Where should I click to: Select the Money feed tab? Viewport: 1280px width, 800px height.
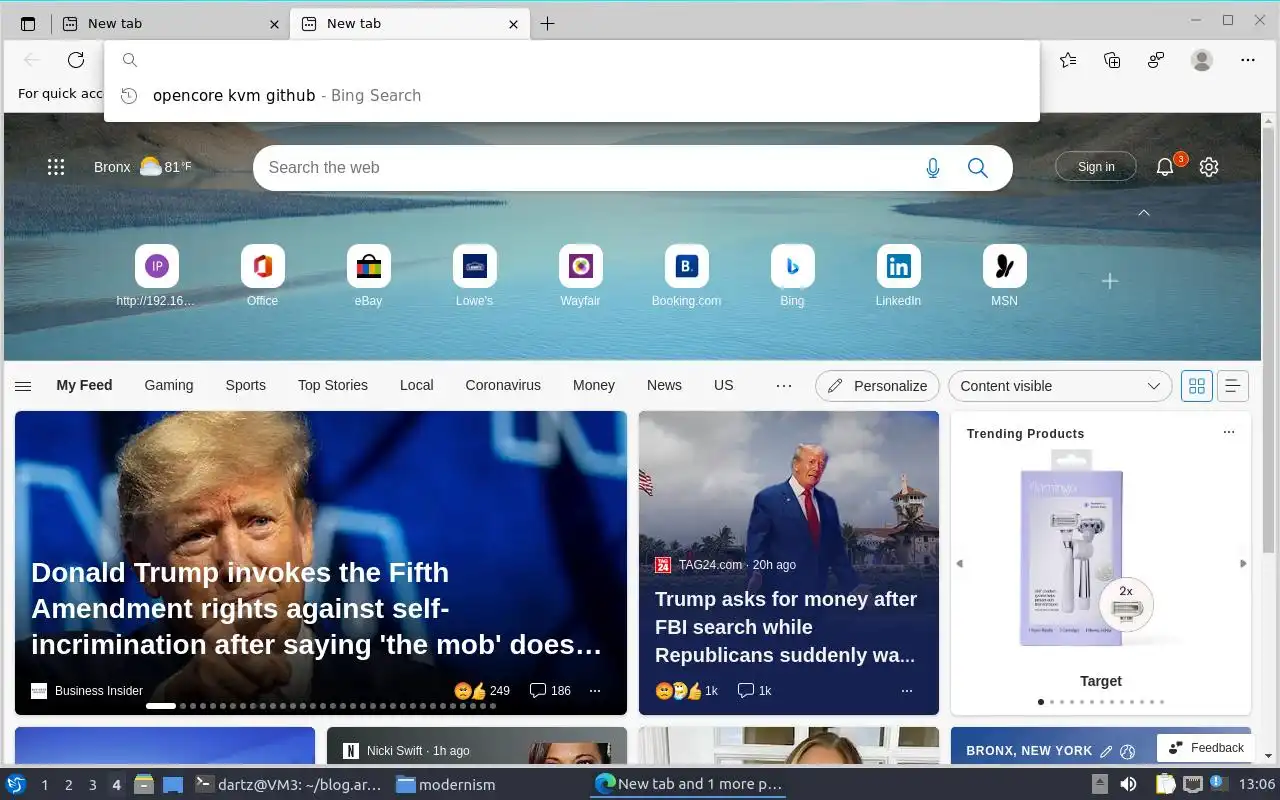point(594,385)
